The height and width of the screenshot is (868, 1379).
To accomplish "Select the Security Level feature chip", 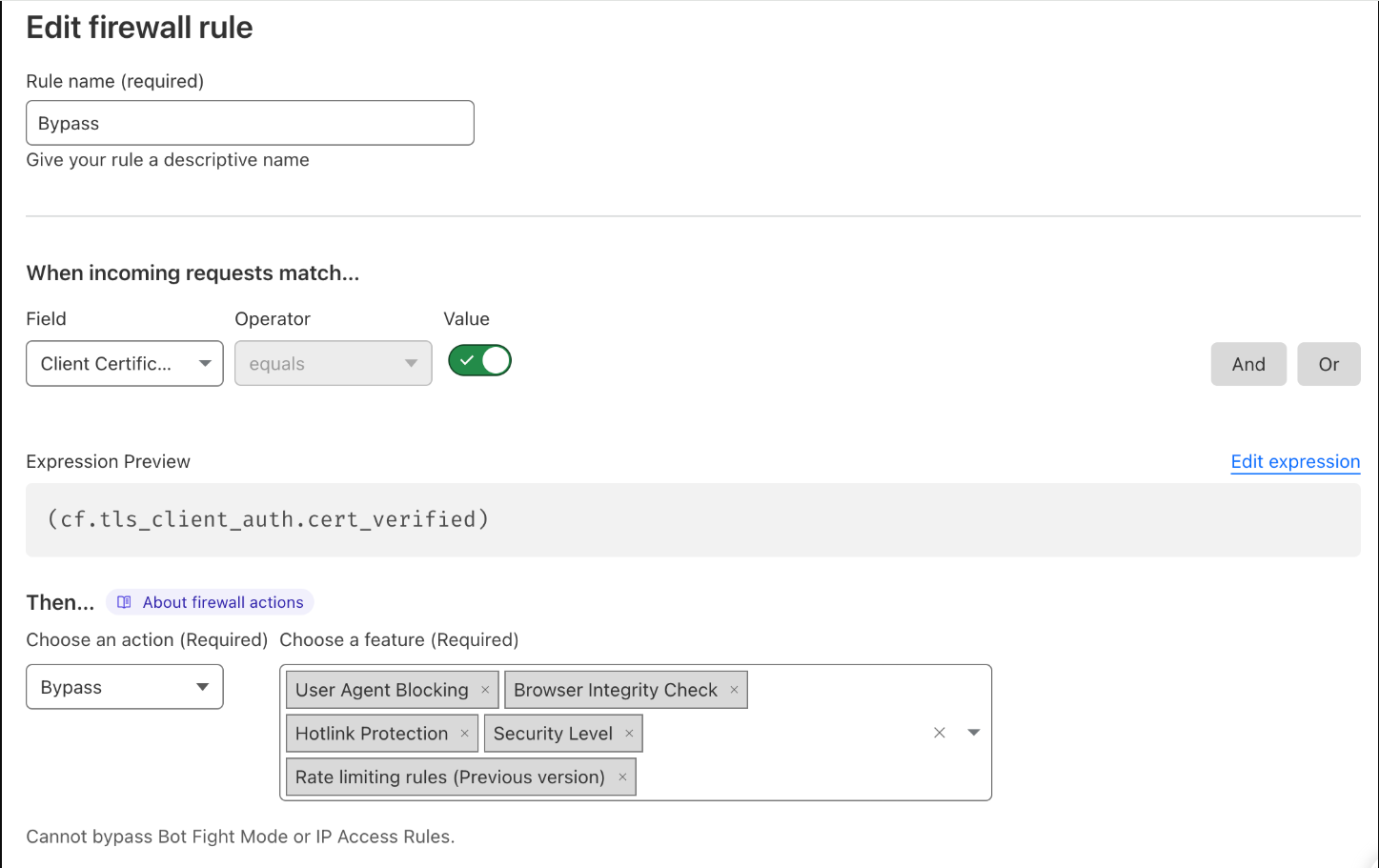I will click(553, 734).
